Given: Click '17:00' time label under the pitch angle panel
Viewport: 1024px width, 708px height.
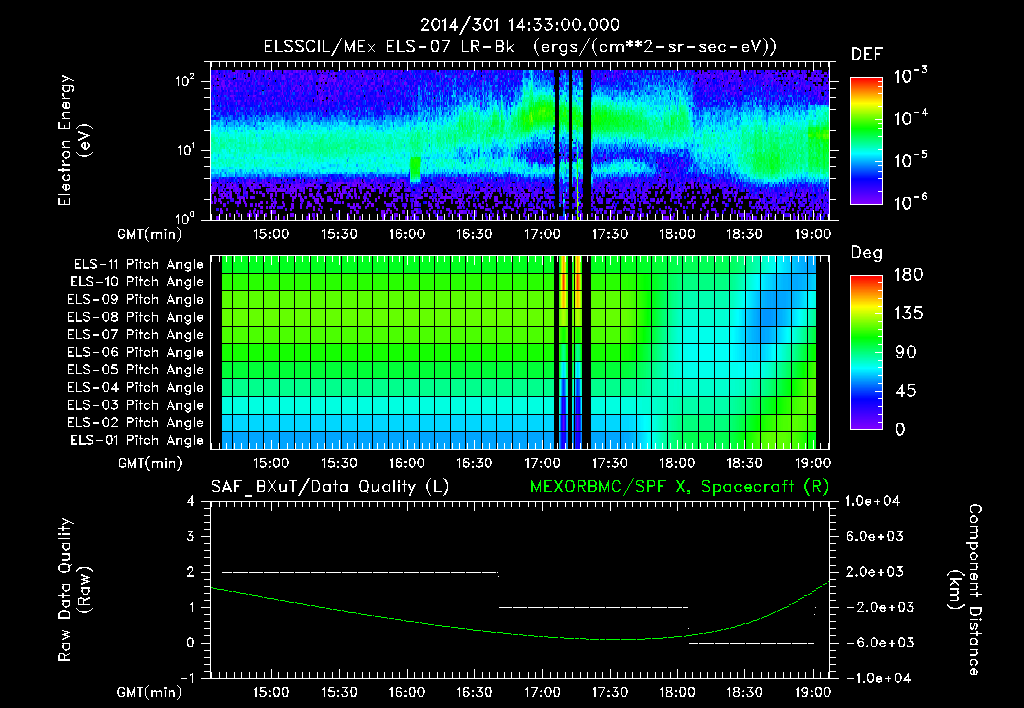Looking at the screenshot, I should [541, 463].
